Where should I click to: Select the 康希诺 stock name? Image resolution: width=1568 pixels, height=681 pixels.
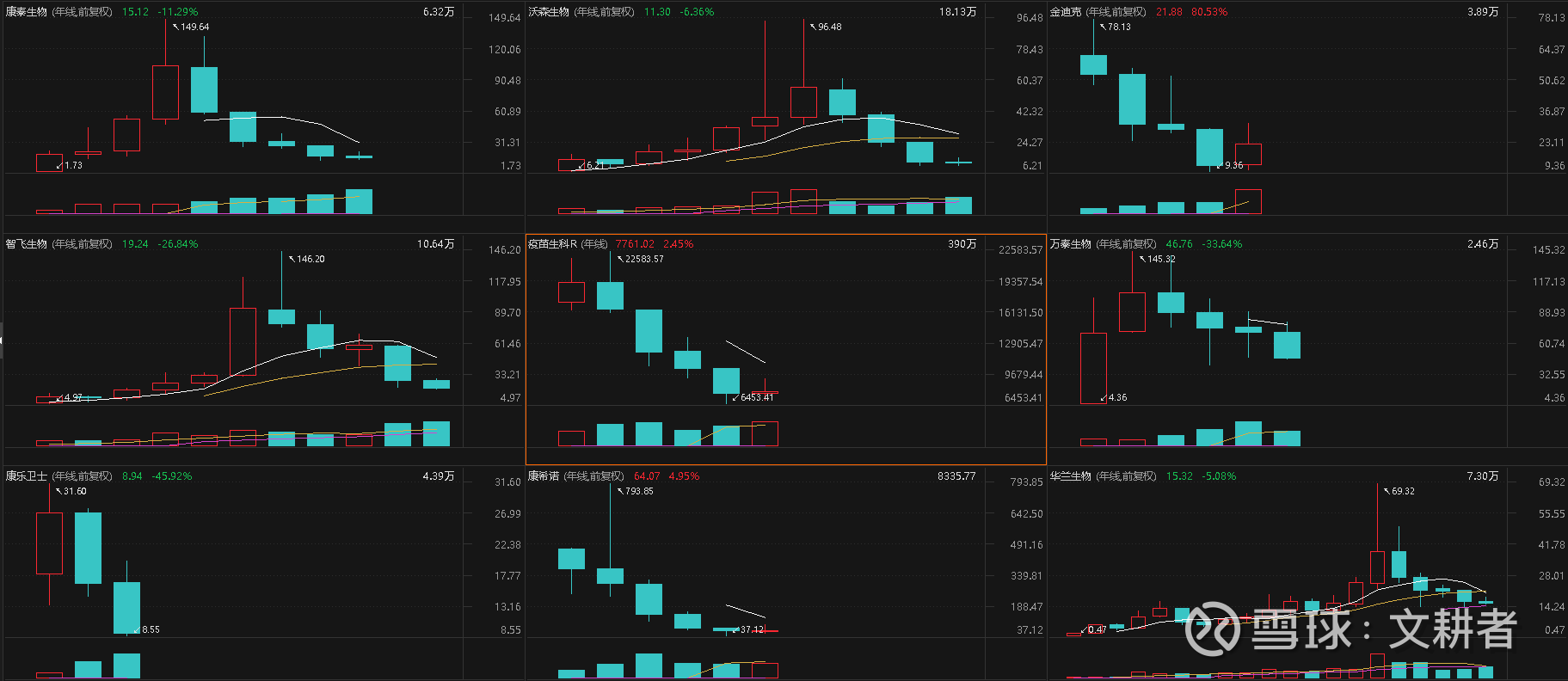(x=544, y=476)
